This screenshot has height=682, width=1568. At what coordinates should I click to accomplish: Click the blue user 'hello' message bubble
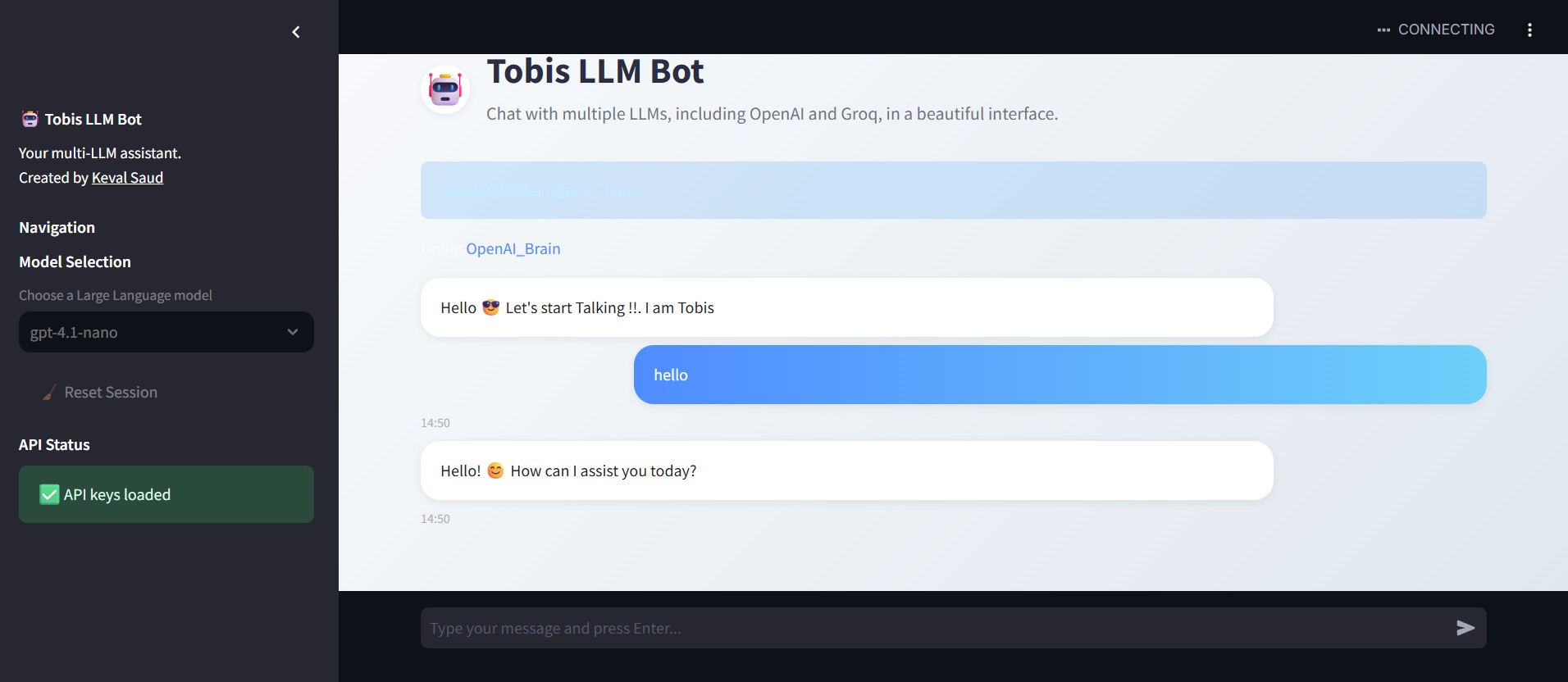click(x=1060, y=375)
